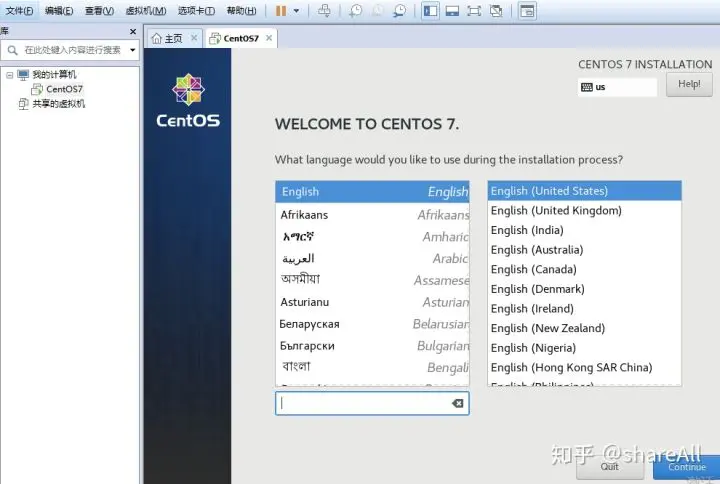Image resolution: width=720 pixels, height=484 pixels.
Task: Collapse the 我的计算机 tree node
Action: 10,75
